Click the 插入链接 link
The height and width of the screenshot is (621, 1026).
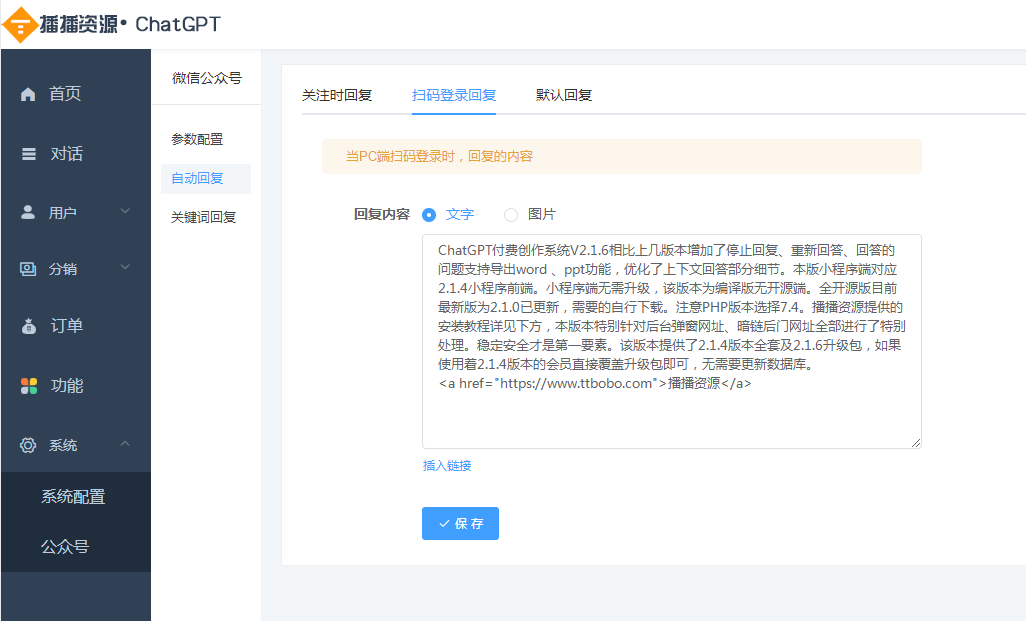447,466
